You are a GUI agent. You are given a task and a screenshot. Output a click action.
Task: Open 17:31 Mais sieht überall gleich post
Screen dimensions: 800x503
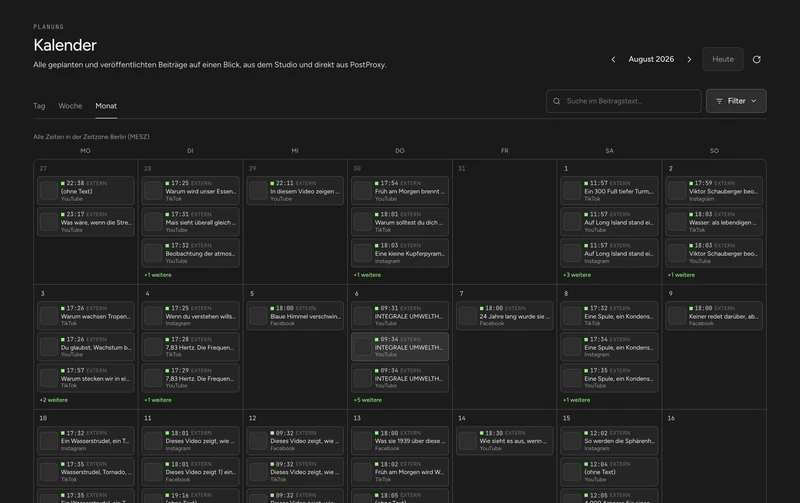(190, 222)
